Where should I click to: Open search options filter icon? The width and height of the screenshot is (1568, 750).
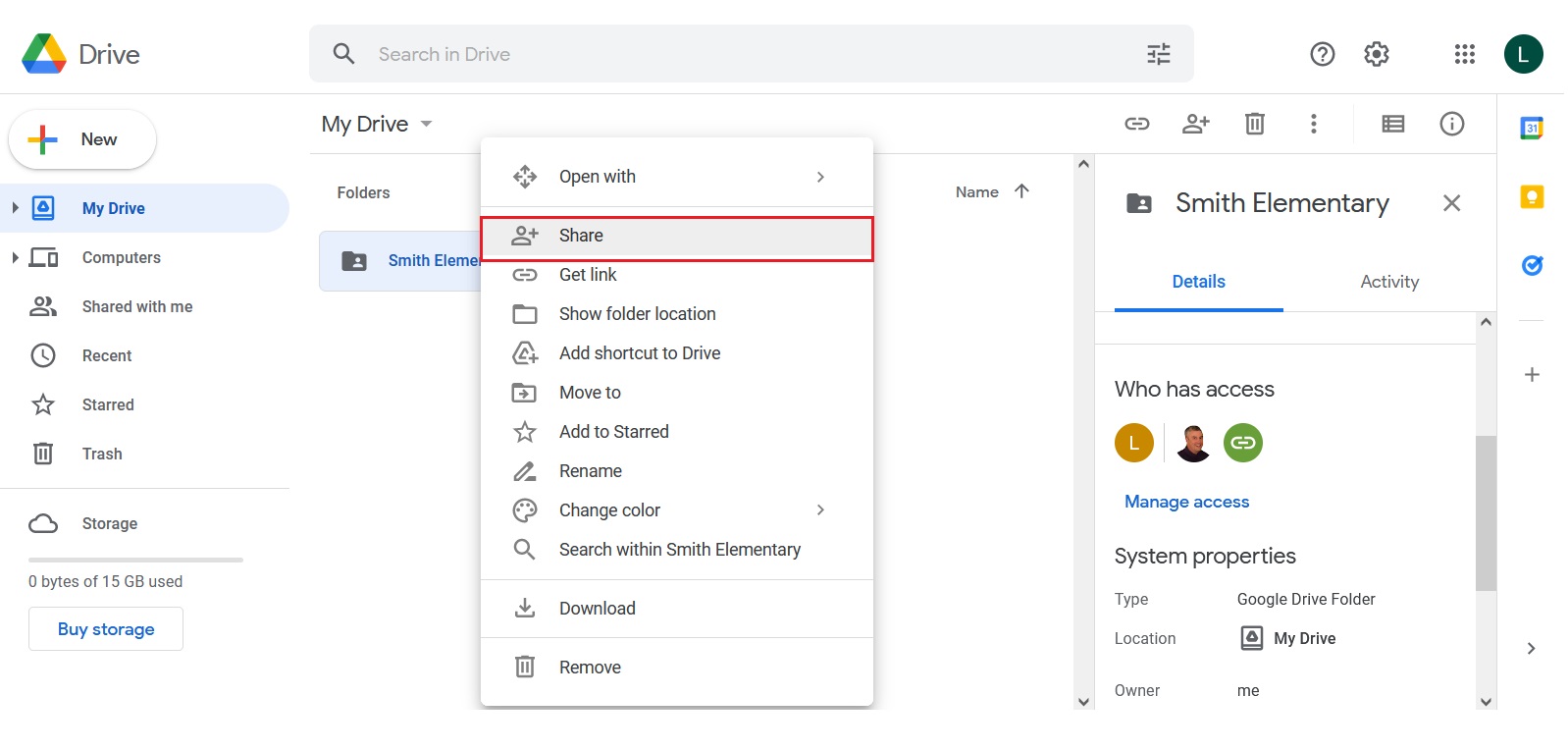1159,54
